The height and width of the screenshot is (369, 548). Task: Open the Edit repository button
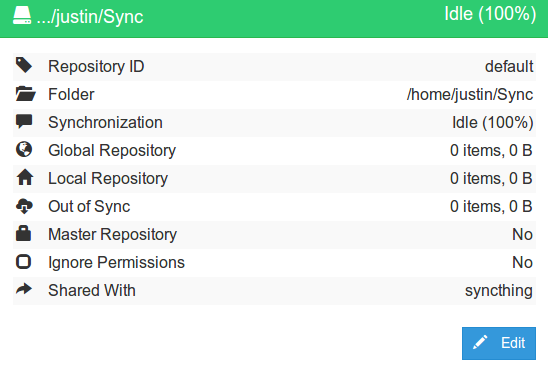pyautogui.click(x=499, y=343)
